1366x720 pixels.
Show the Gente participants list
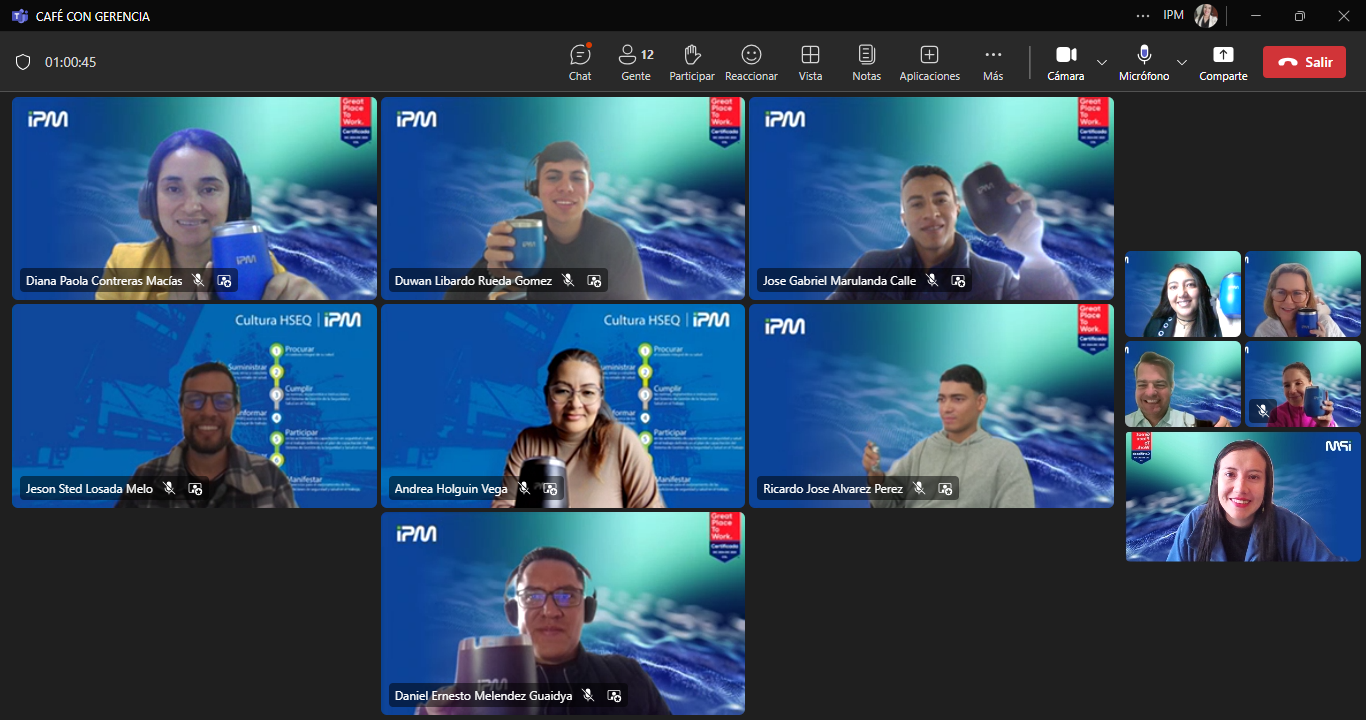tap(635, 62)
